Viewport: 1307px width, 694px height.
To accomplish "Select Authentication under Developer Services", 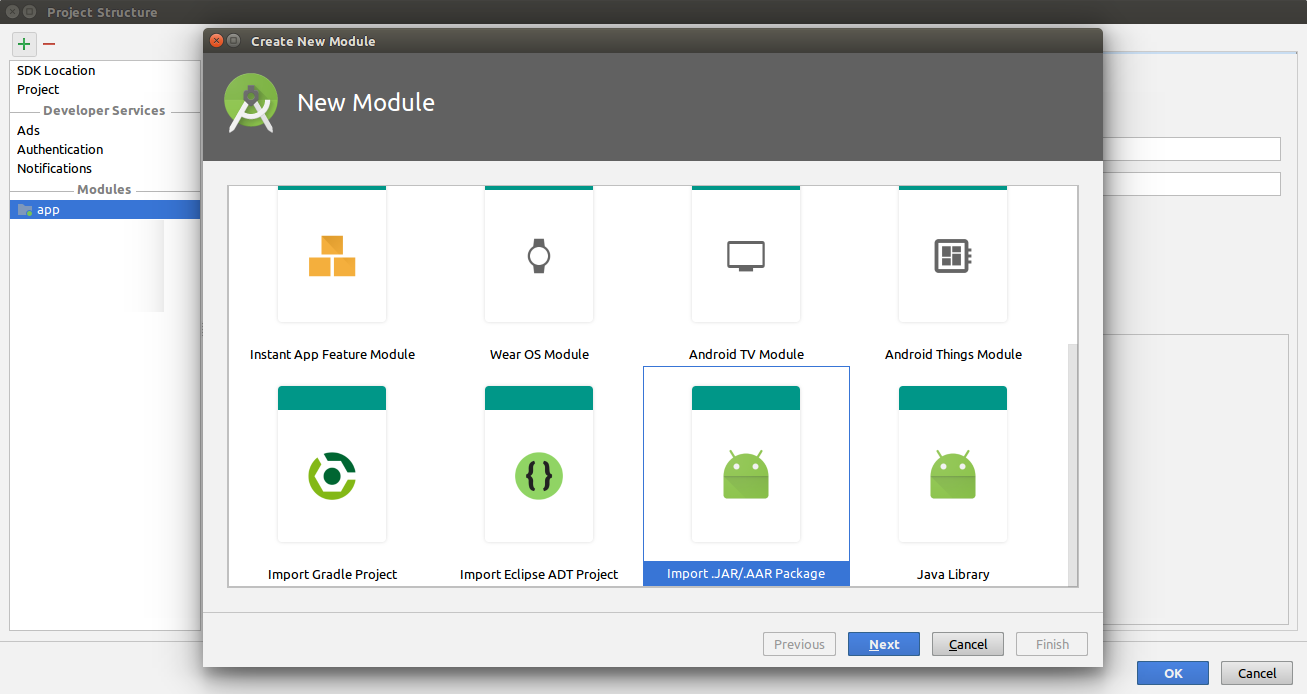I will point(105,149).
